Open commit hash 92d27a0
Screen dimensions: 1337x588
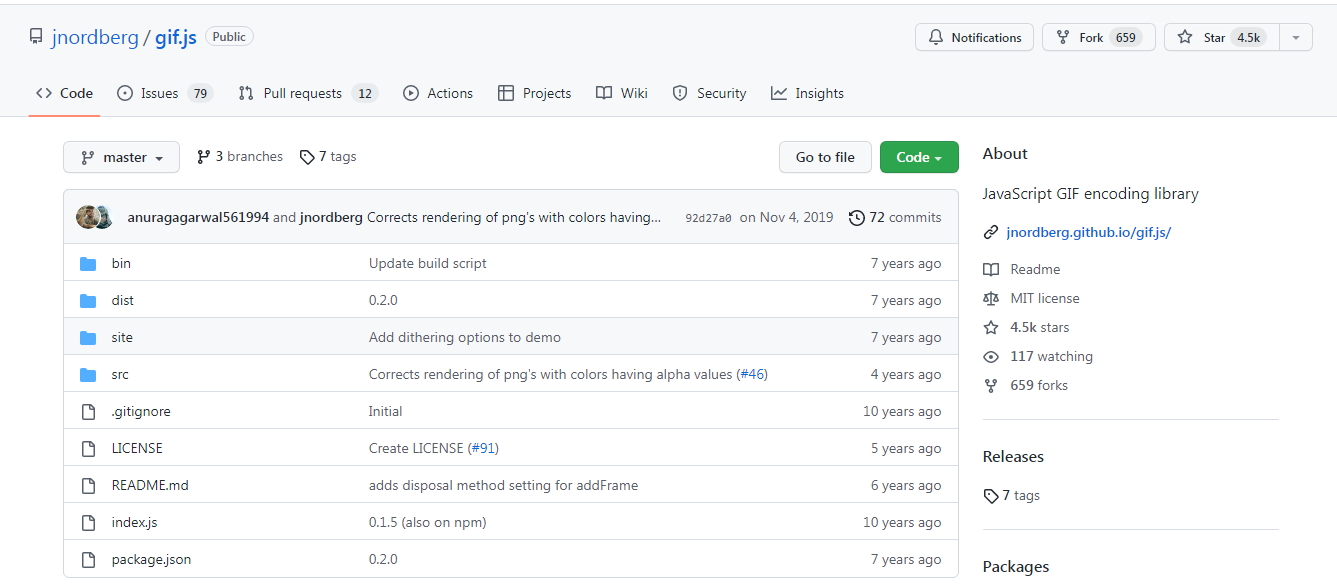pyautogui.click(x=708, y=218)
